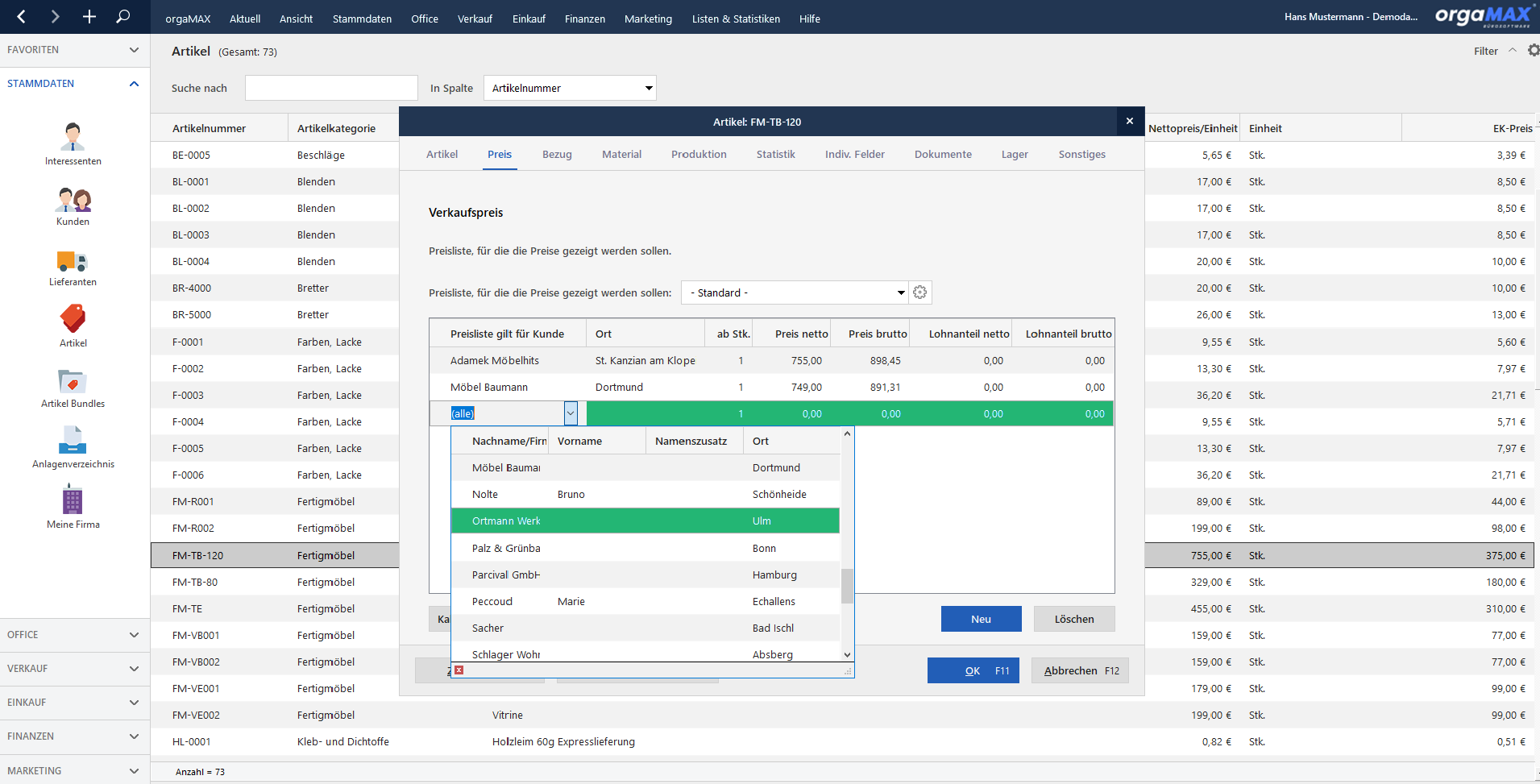Select Peccoud Marie from the customer list
This screenshot has height=784, width=1540.
645,601
